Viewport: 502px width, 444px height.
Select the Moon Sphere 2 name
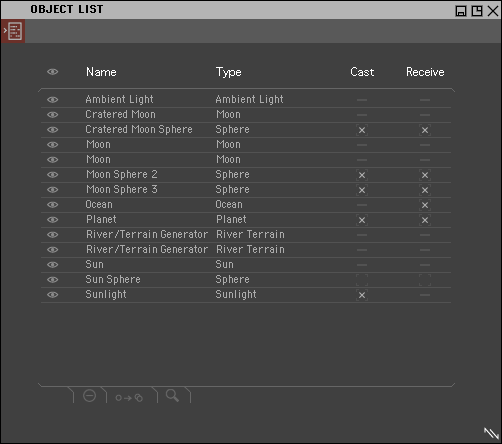122,174
